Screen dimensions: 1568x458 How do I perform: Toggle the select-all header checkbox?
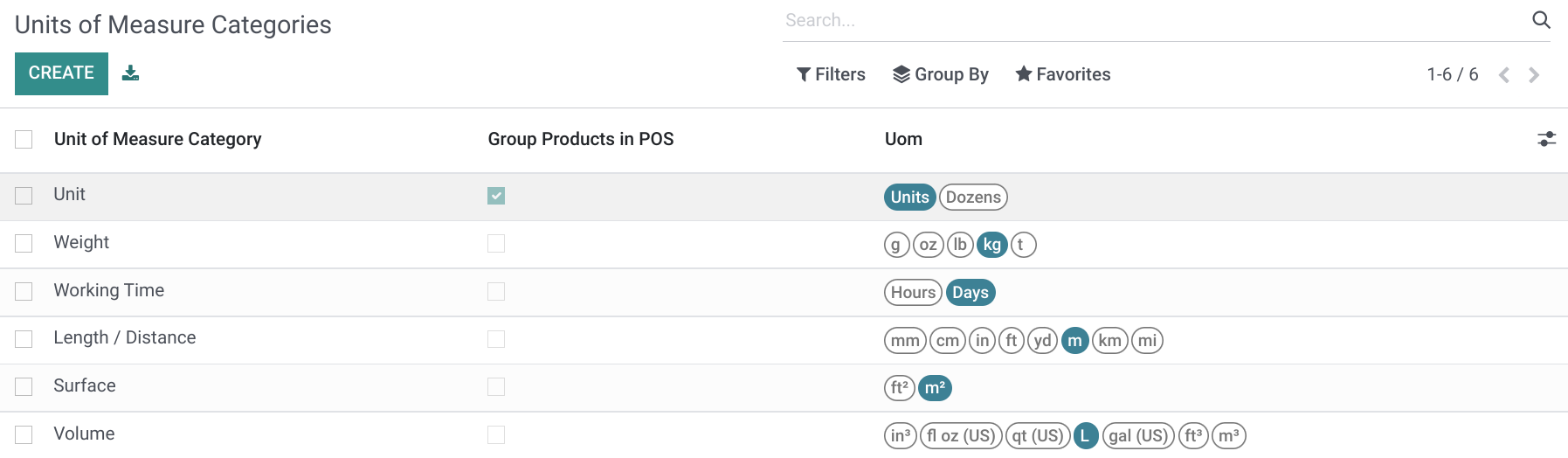point(24,139)
